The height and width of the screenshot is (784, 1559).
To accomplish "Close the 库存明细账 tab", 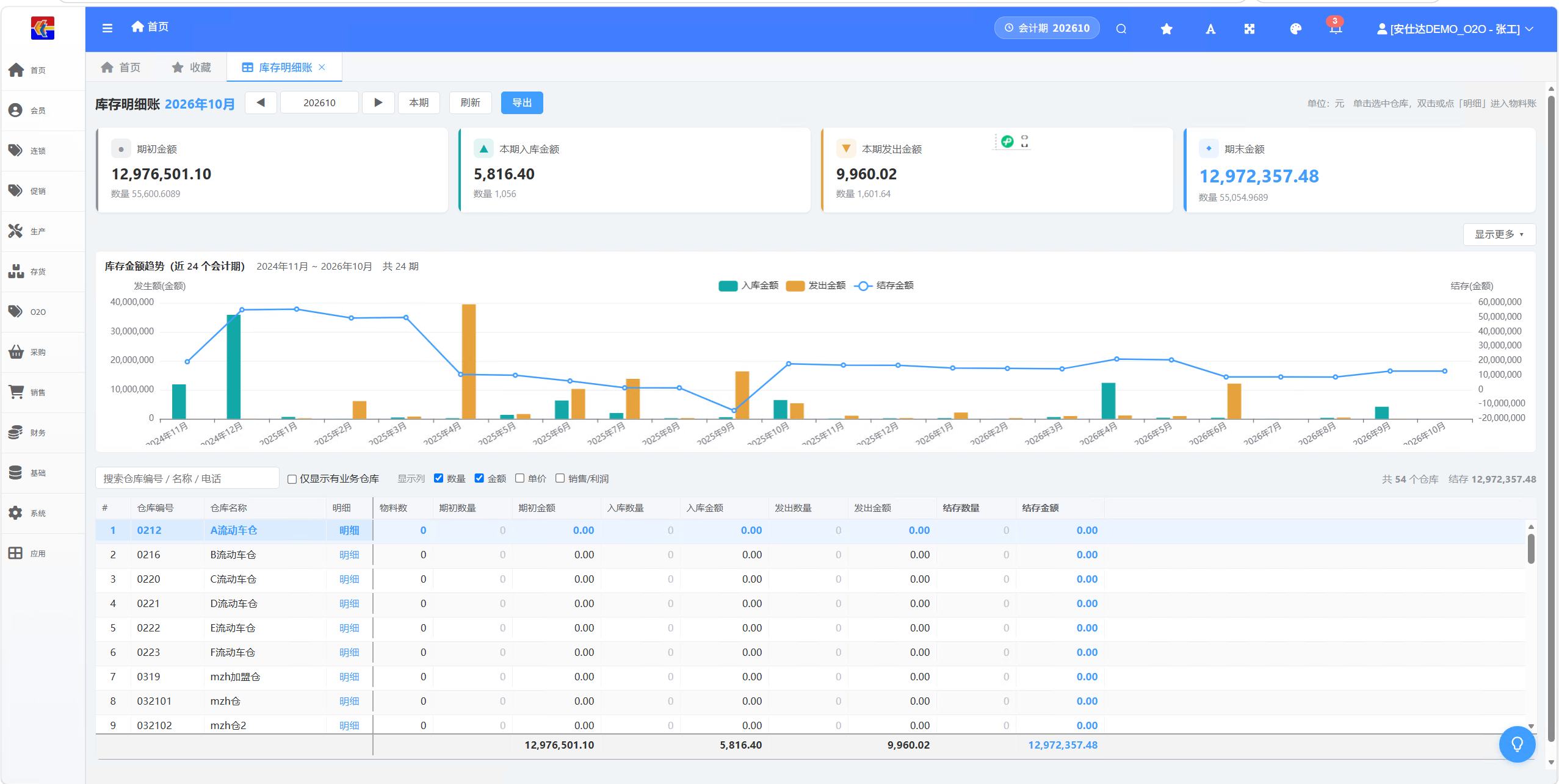I will click(x=322, y=67).
